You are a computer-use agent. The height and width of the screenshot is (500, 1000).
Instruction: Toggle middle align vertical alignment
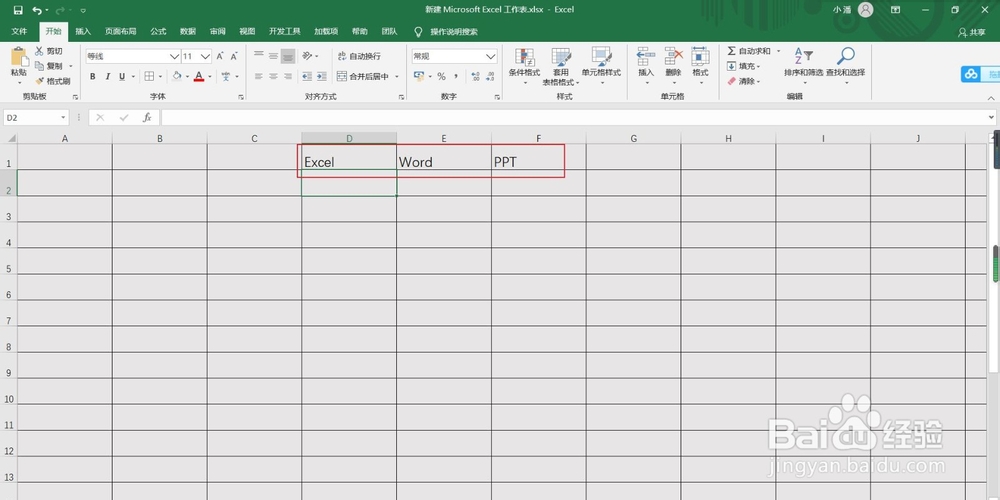(273, 56)
